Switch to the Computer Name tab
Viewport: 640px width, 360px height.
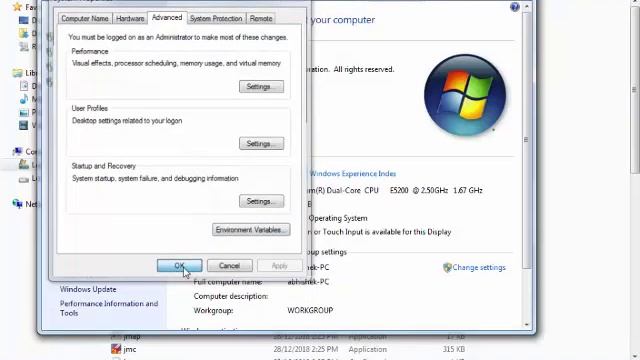tap(84, 18)
